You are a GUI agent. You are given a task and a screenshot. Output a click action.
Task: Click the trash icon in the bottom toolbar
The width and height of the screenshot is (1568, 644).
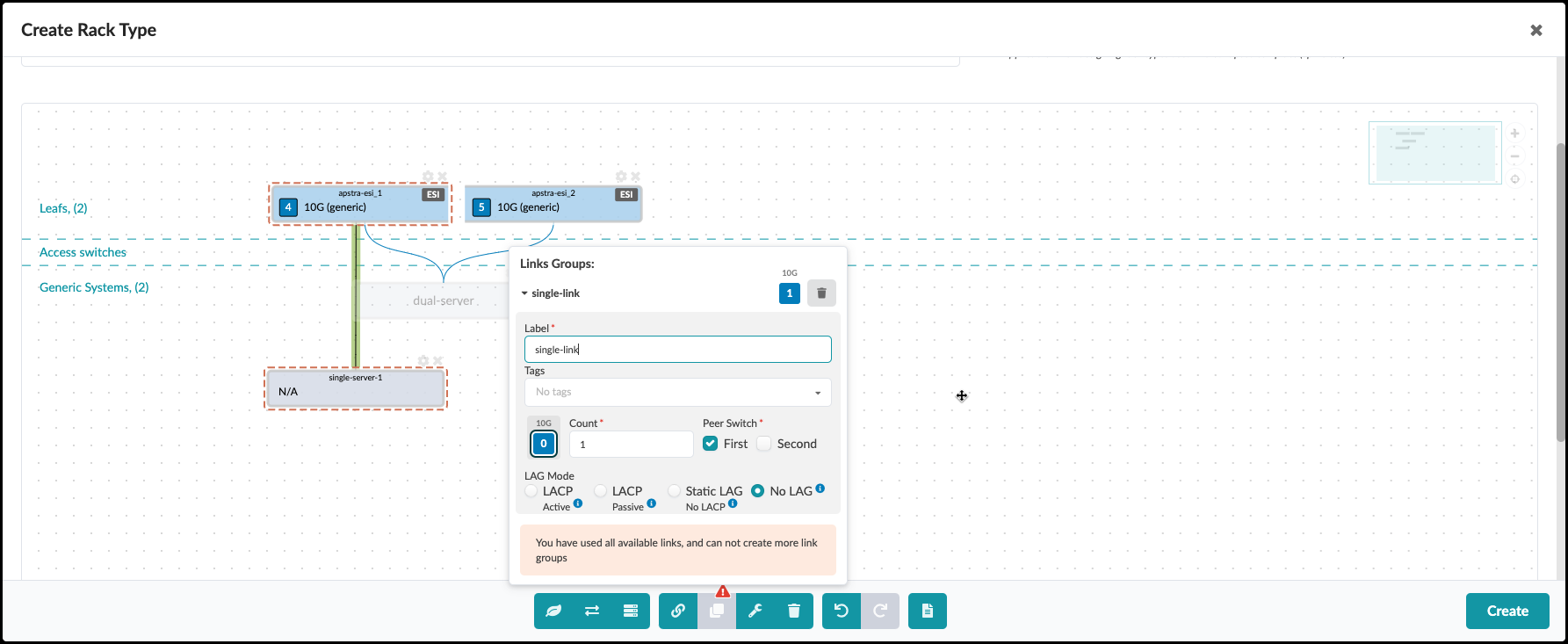pos(794,611)
